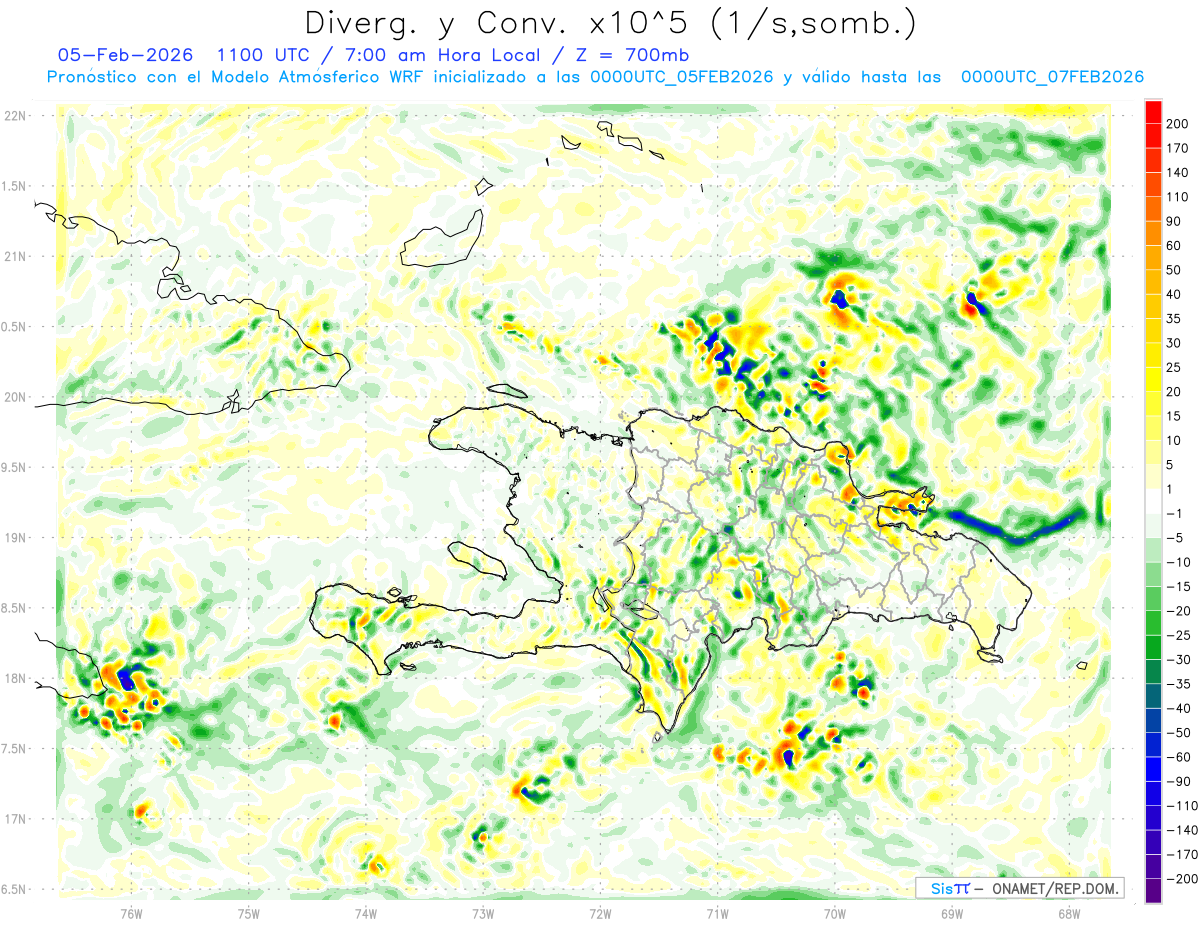1200x927 pixels.
Task: Click the colorbar value "20"
Action: [x=1174, y=392]
